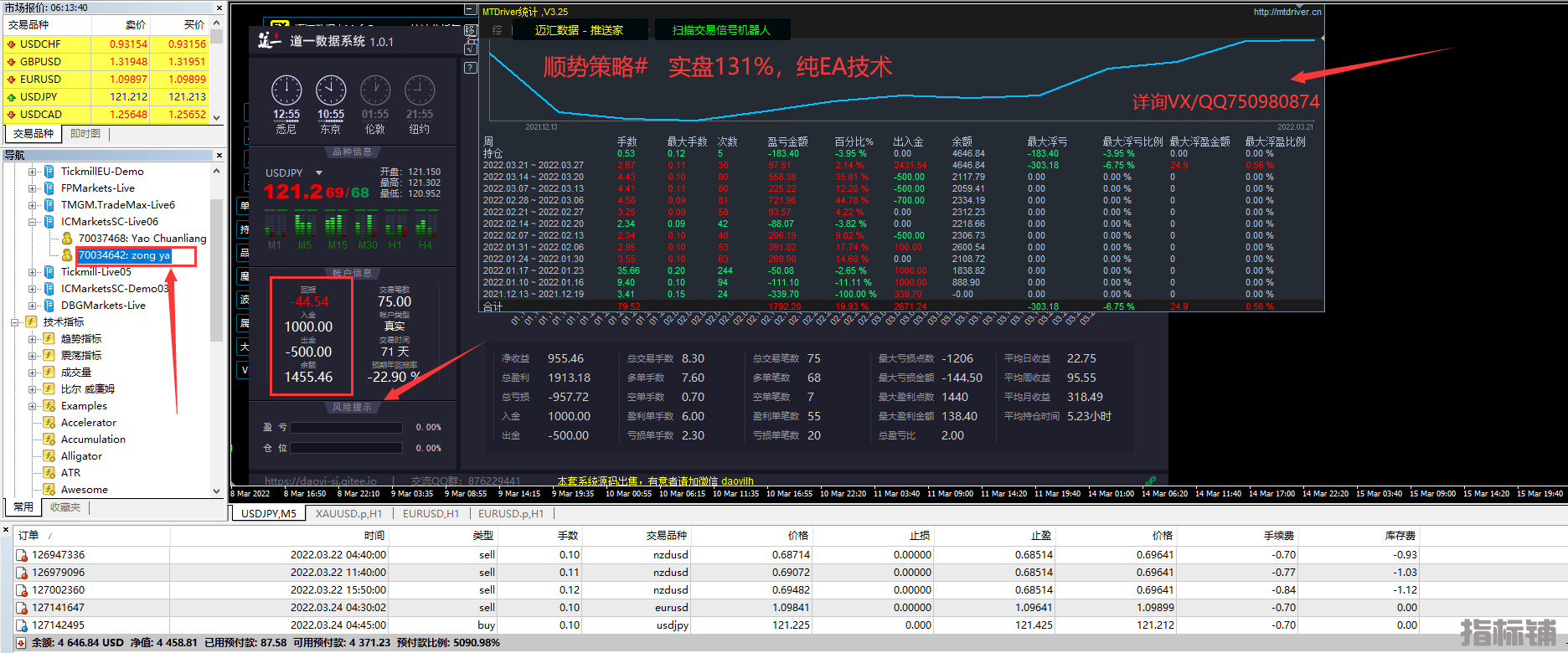
Task: Open the USDJPY symbol dropdown arrow
Action: pos(318,173)
